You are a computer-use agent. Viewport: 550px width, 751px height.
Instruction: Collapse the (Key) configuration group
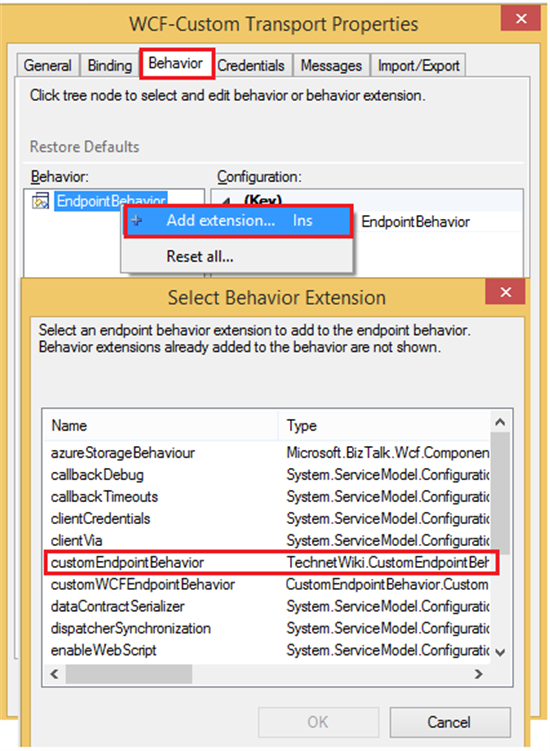click(x=228, y=202)
